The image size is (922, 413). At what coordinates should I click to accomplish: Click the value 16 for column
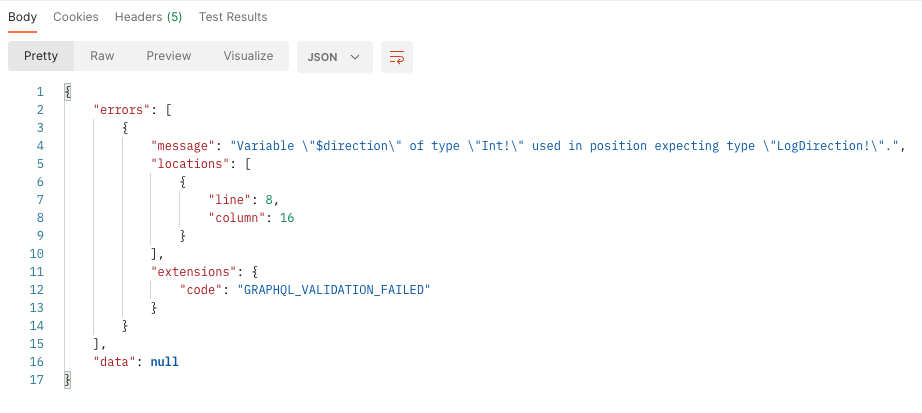(x=287, y=218)
